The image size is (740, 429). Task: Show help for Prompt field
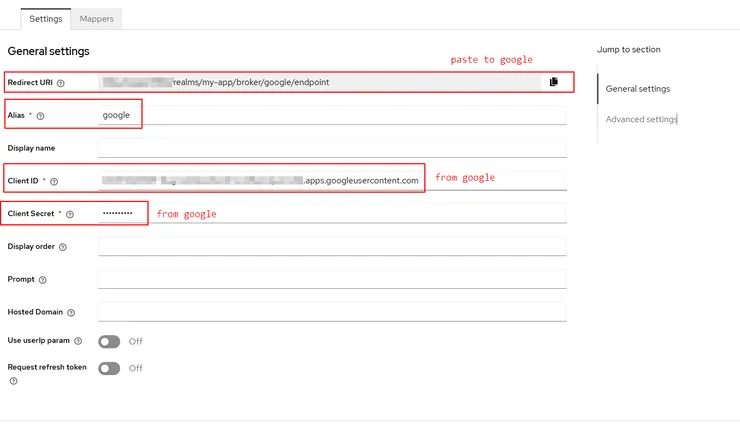click(42, 280)
